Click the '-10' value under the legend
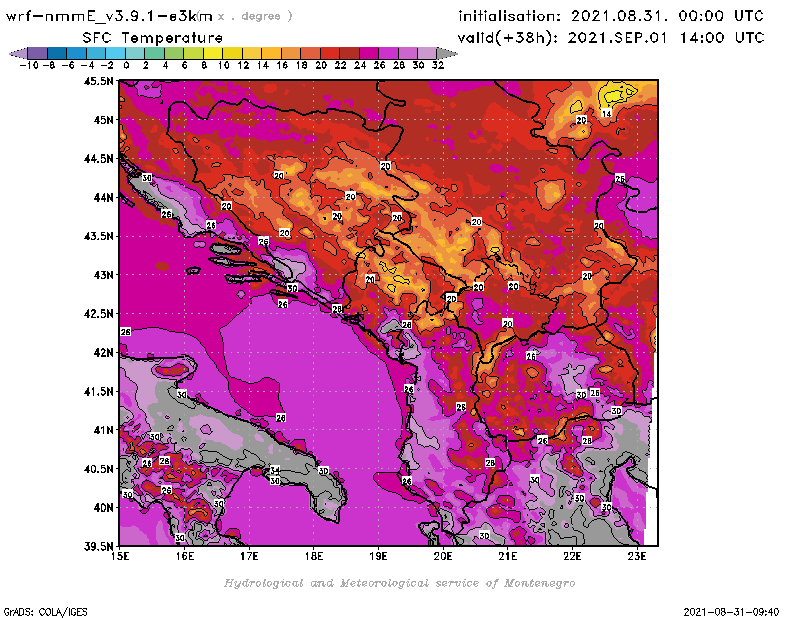The height and width of the screenshot is (618, 800). pos(29,66)
